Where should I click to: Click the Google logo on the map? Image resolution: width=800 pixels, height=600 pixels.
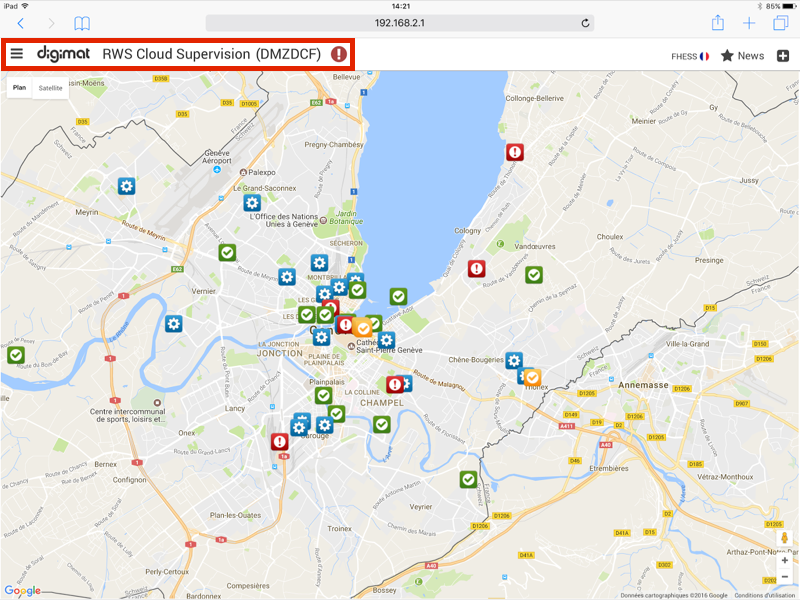point(22,590)
